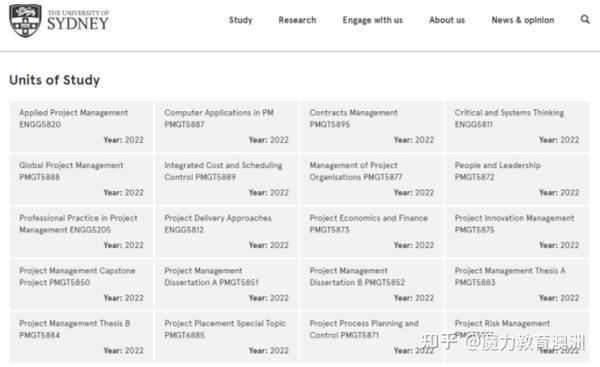600x367 pixels.
Task: Open Project Management Capstone Project PMGT5850
Action: click(x=82, y=284)
